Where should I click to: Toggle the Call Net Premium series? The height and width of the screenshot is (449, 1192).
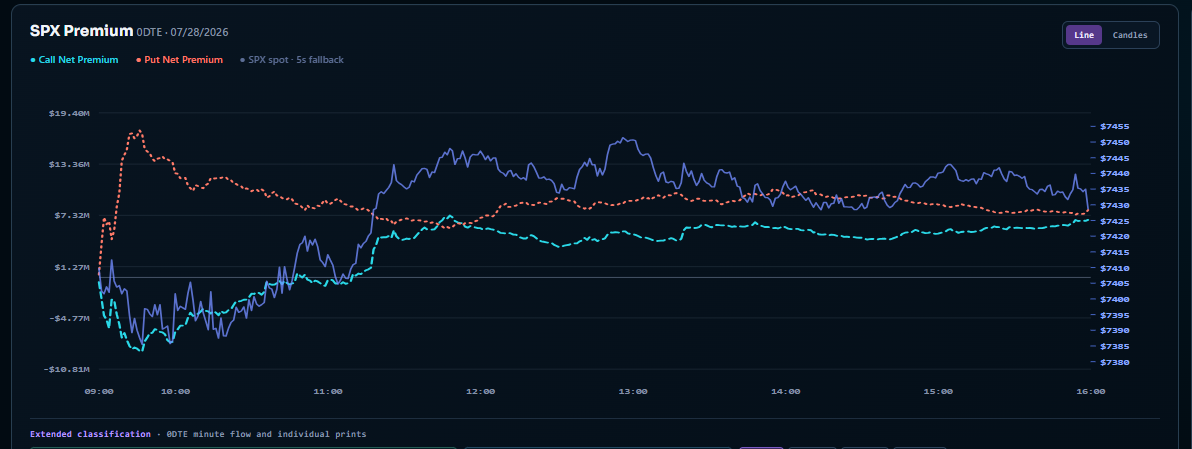click(x=74, y=59)
